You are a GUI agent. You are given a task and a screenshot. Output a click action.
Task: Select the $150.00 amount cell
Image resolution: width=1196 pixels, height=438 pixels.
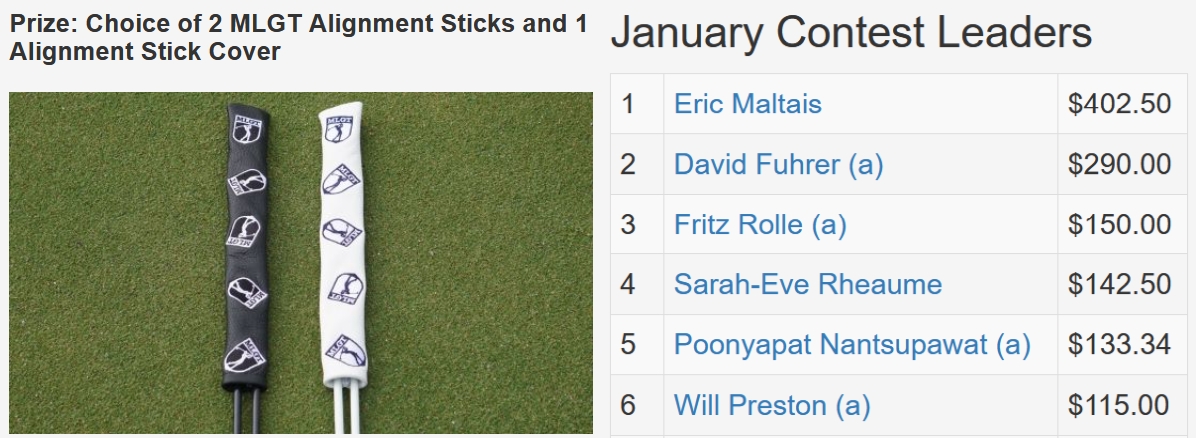coord(1119,224)
